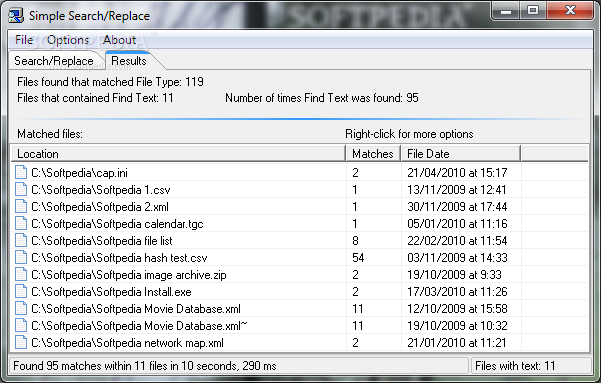Select row C:\Softpedia\Softpedia 2.xml

(x=300, y=206)
